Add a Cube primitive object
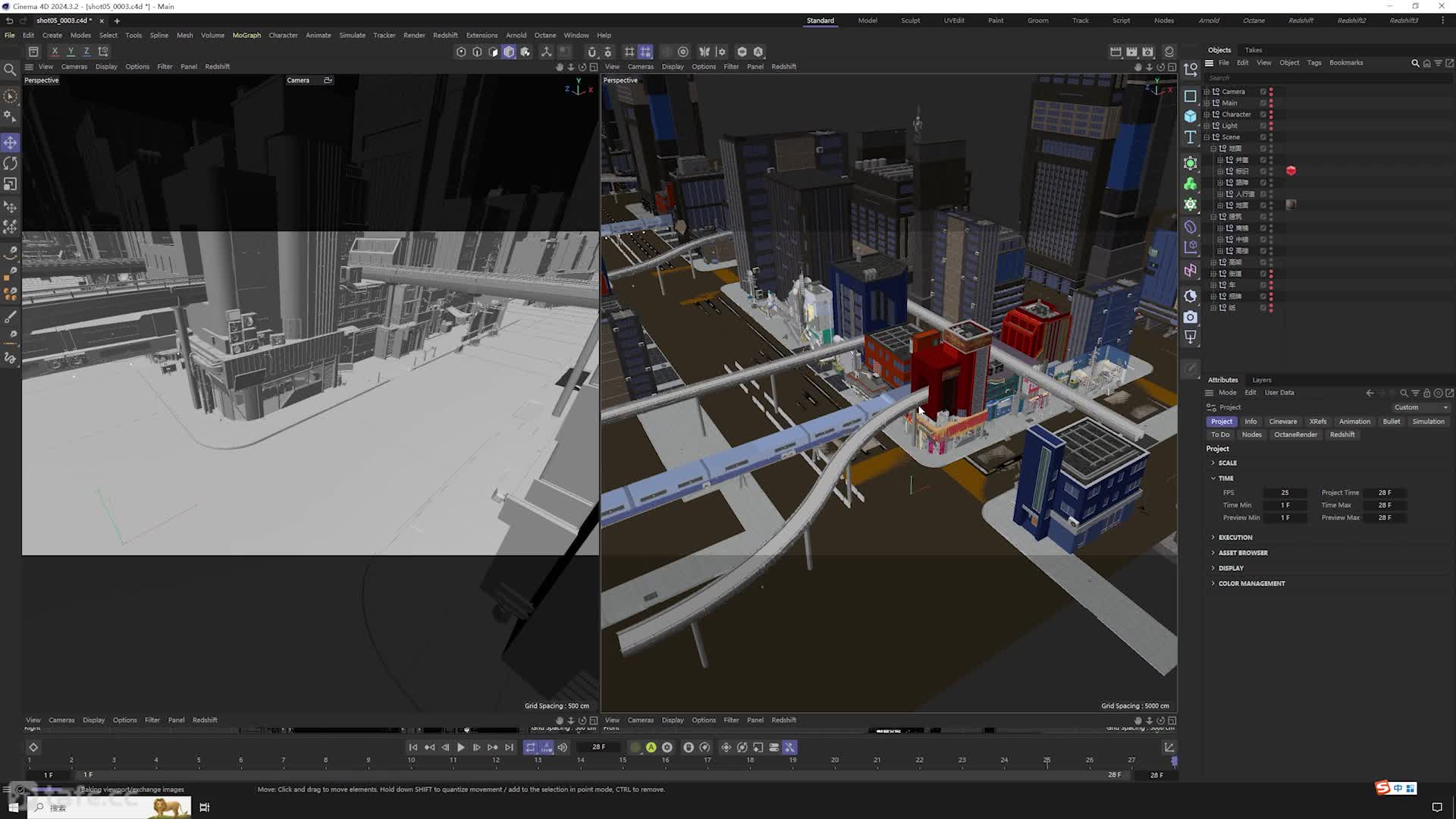 click(1191, 116)
